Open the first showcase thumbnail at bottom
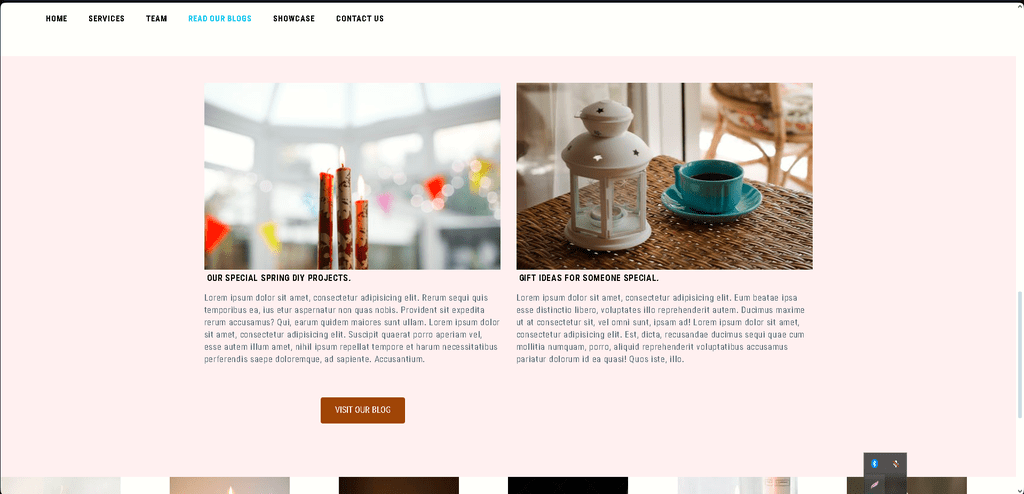1024x494 pixels. (60, 486)
